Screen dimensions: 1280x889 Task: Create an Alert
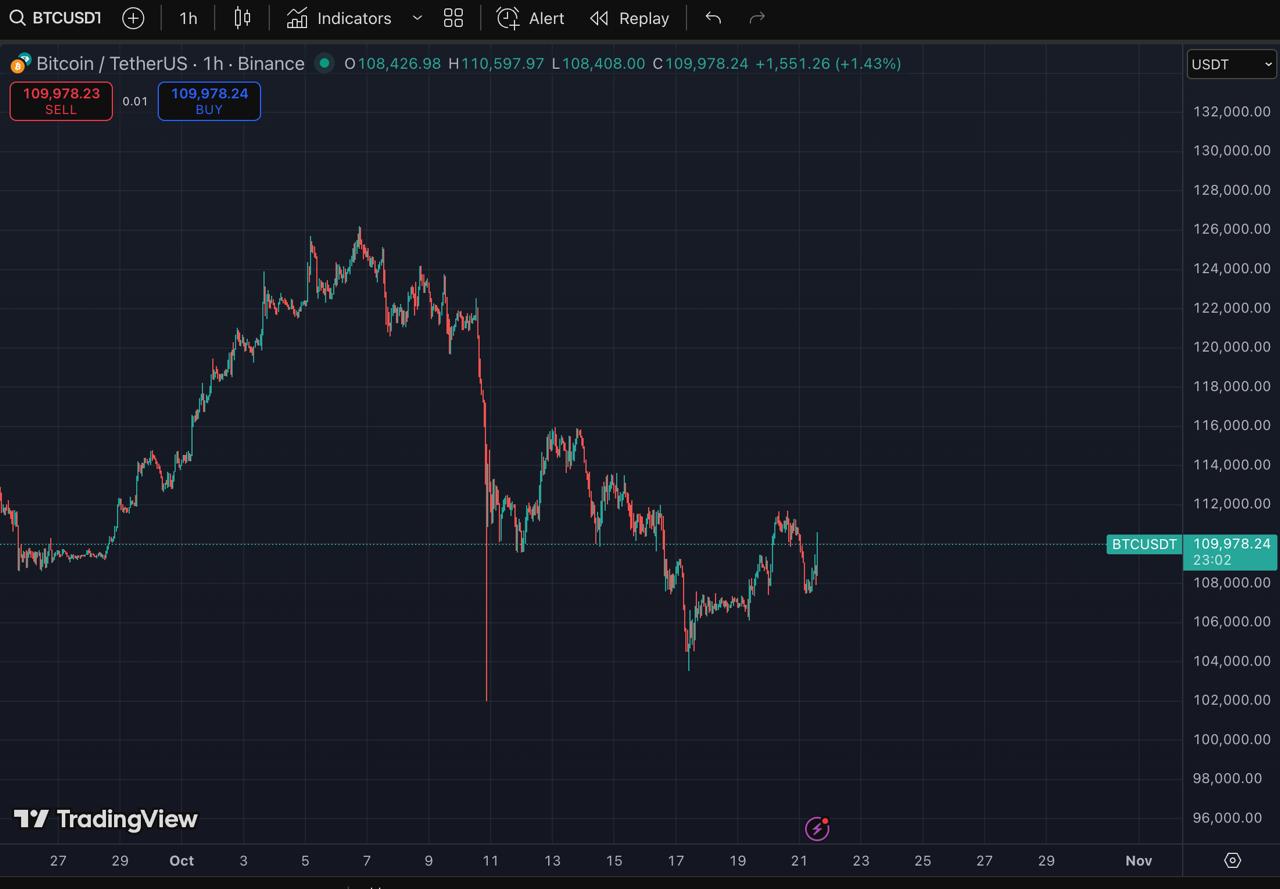(x=531, y=18)
